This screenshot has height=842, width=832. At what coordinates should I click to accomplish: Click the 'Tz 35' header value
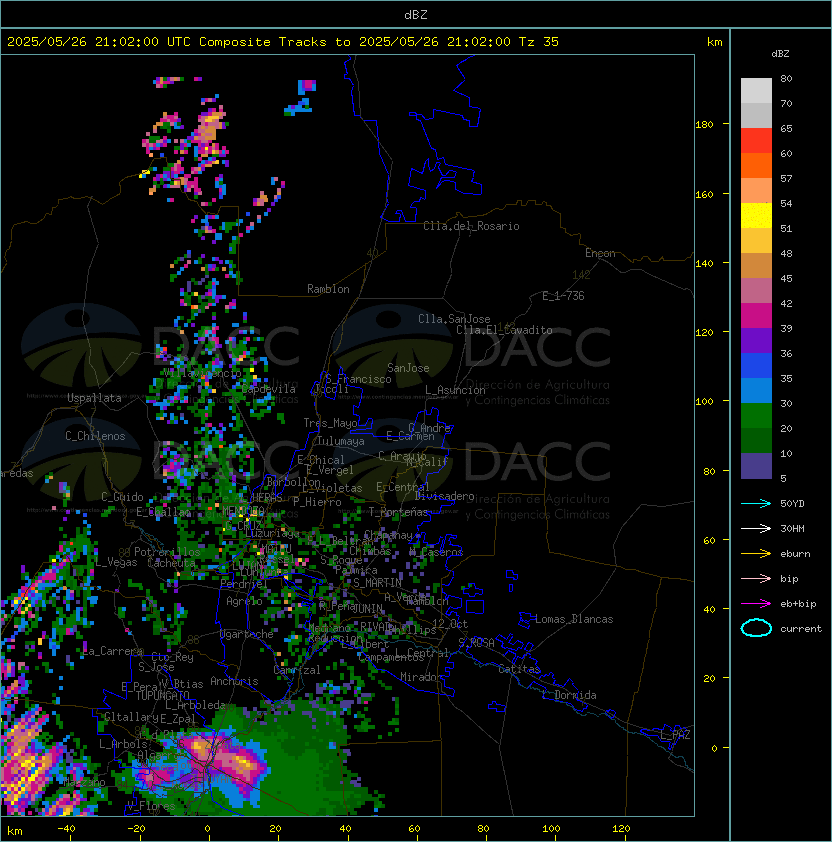(x=539, y=42)
